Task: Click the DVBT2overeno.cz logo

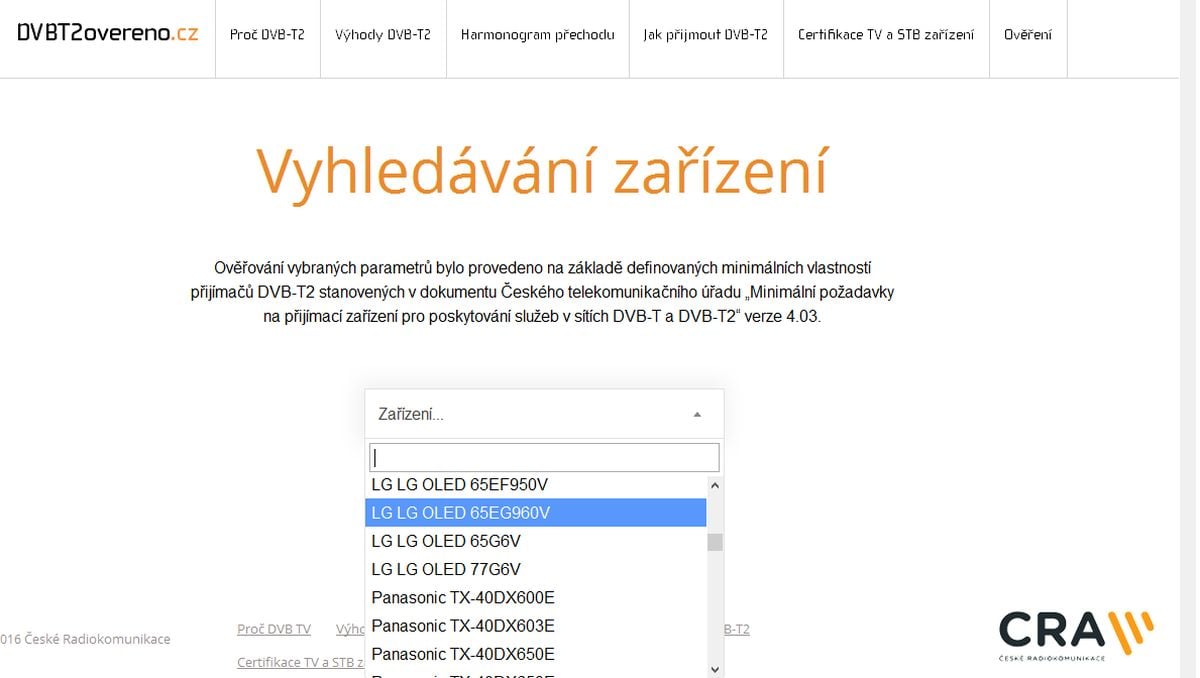Action: click(105, 33)
